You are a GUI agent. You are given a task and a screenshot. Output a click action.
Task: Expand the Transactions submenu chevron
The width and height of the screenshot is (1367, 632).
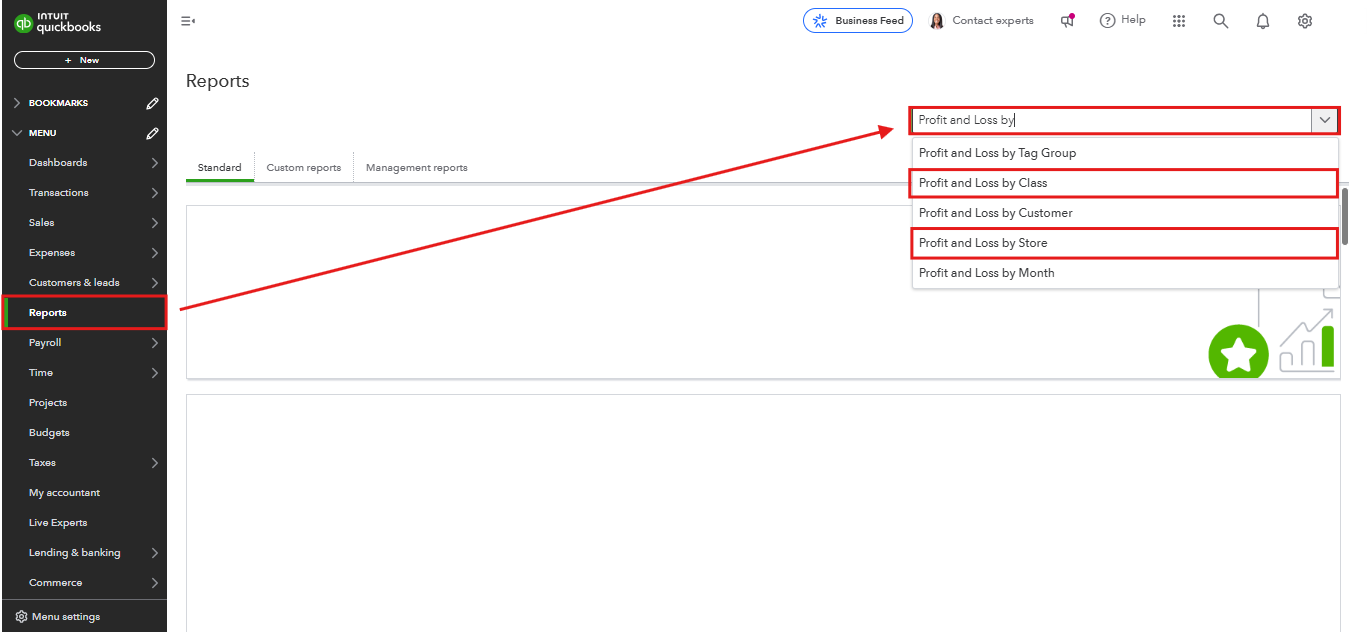click(x=155, y=193)
